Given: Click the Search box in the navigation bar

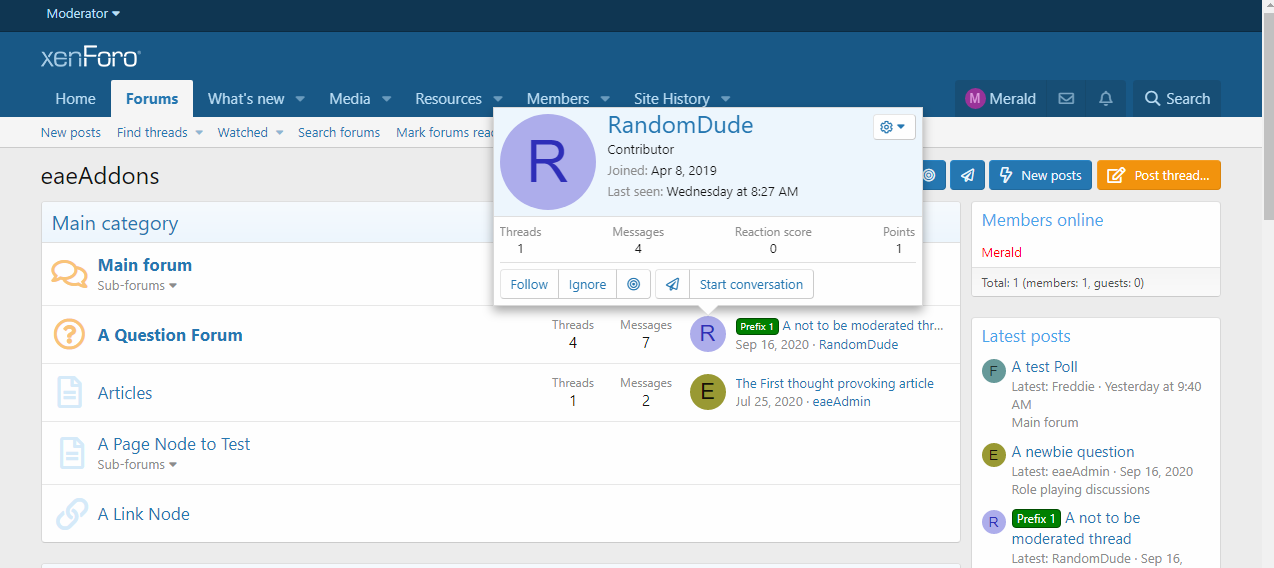Looking at the screenshot, I should pos(1176,99).
